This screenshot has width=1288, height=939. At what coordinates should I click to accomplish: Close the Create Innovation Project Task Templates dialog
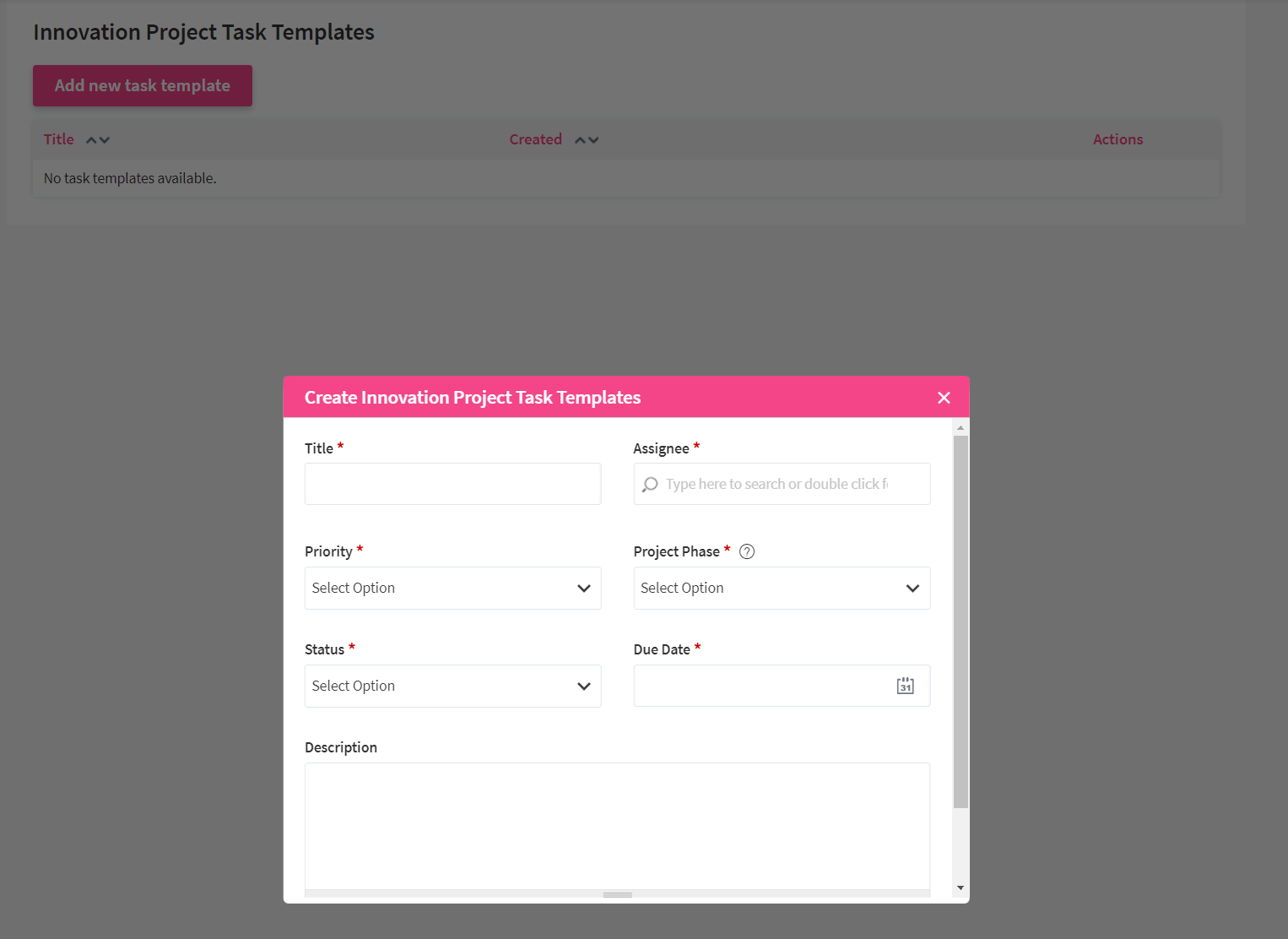944,398
